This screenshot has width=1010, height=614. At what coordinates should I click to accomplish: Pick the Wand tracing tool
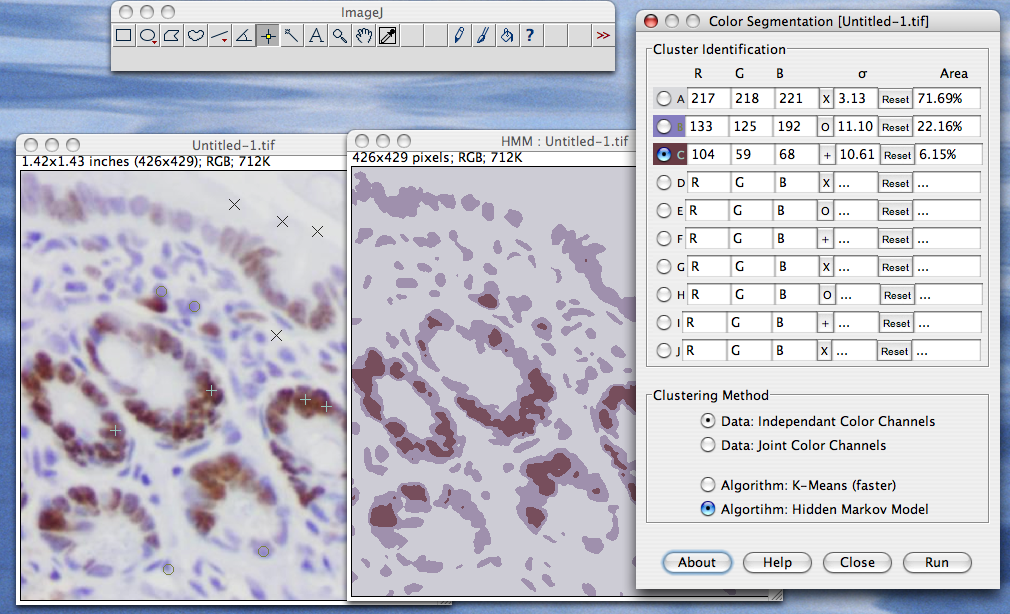291,36
